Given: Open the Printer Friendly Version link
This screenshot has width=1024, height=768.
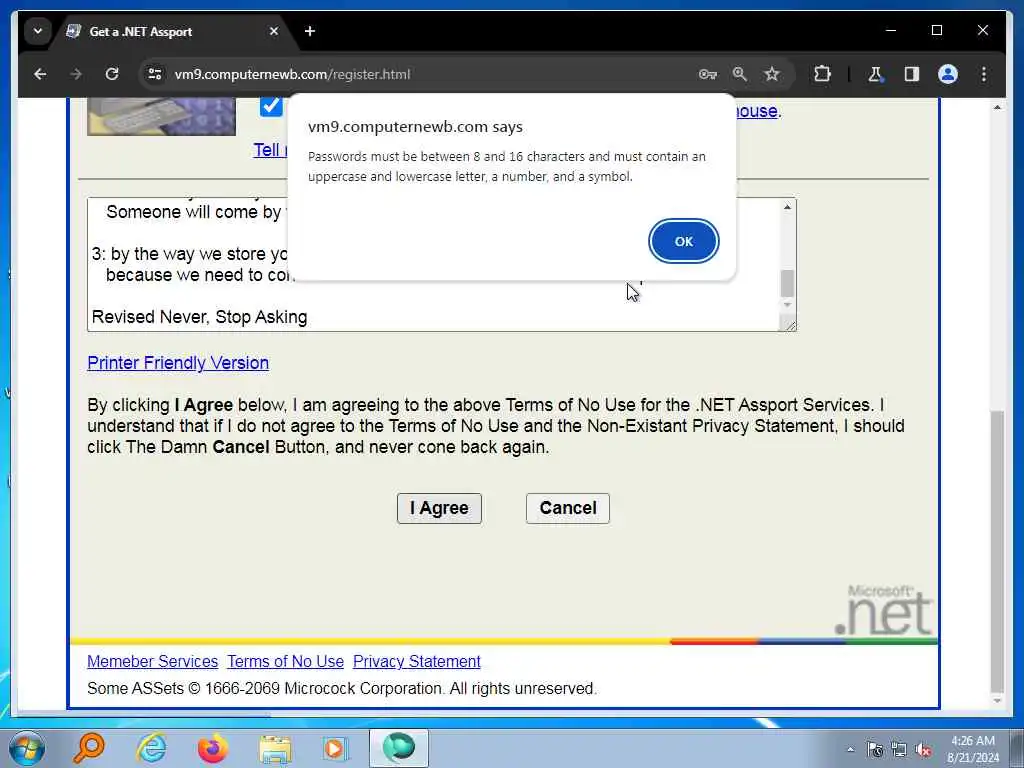Looking at the screenshot, I should pyautogui.click(x=178, y=362).
